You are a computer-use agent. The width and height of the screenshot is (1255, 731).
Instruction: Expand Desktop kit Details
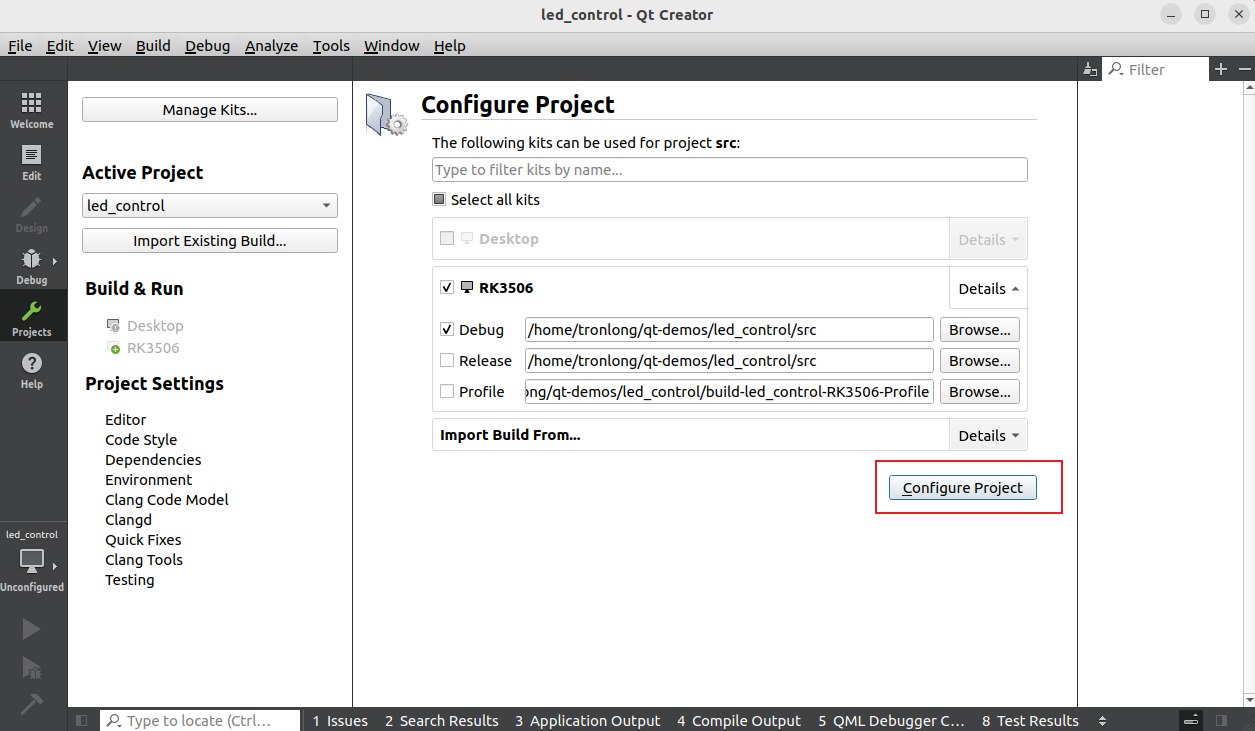(x=988, y=239)
